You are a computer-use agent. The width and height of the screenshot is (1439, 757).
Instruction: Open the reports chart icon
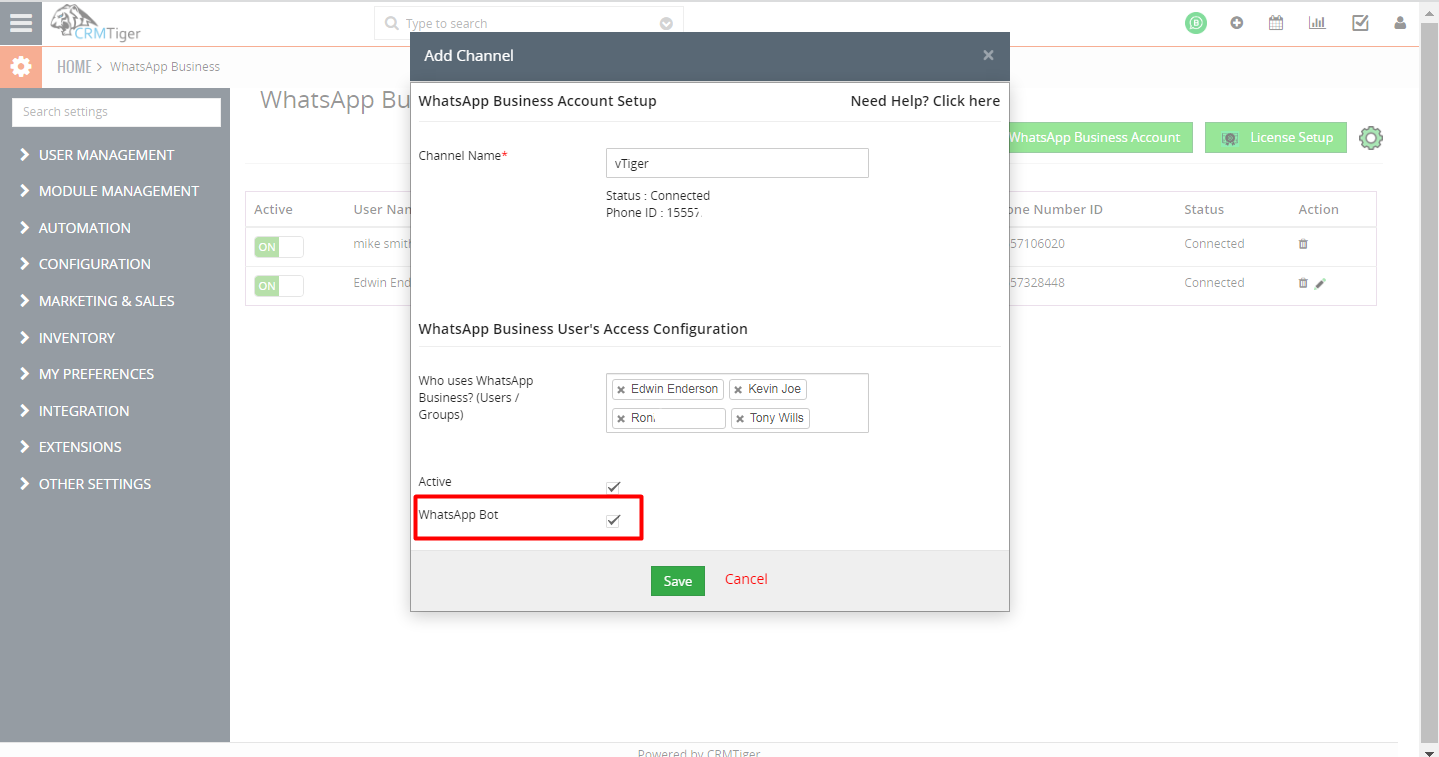(1318, 23)
